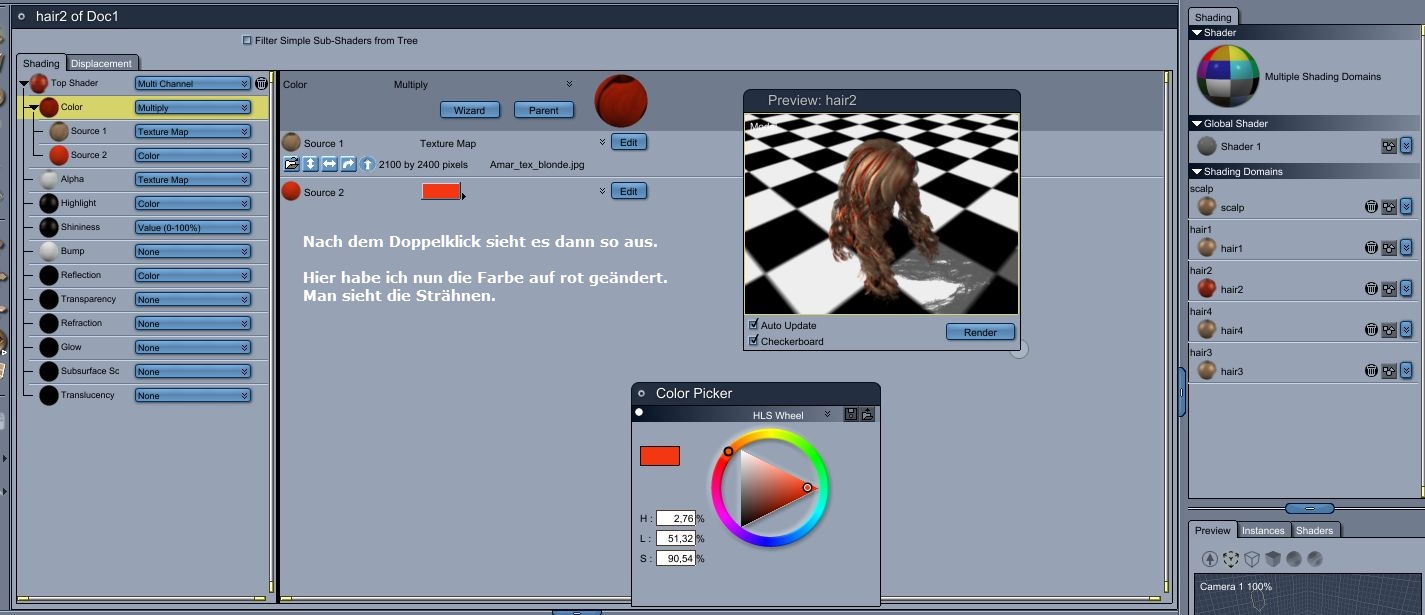Viewport: 1425px width, 615px height.
Task: Click the panel collapse handle above the Preview tab
Action: coord(1308,508)
